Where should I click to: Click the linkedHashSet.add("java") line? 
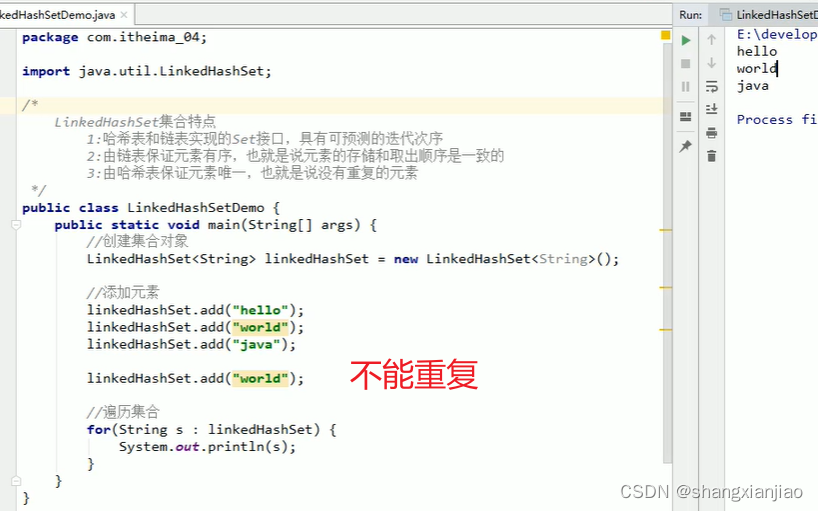coord(191,345)
